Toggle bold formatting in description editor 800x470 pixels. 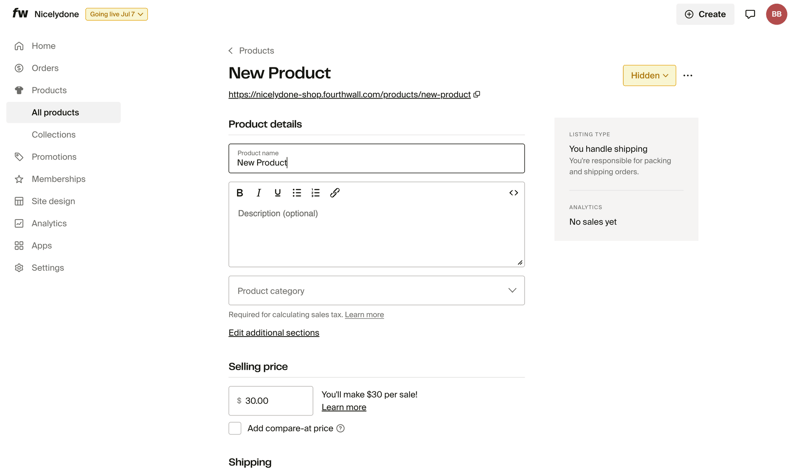tap(240, 193)
